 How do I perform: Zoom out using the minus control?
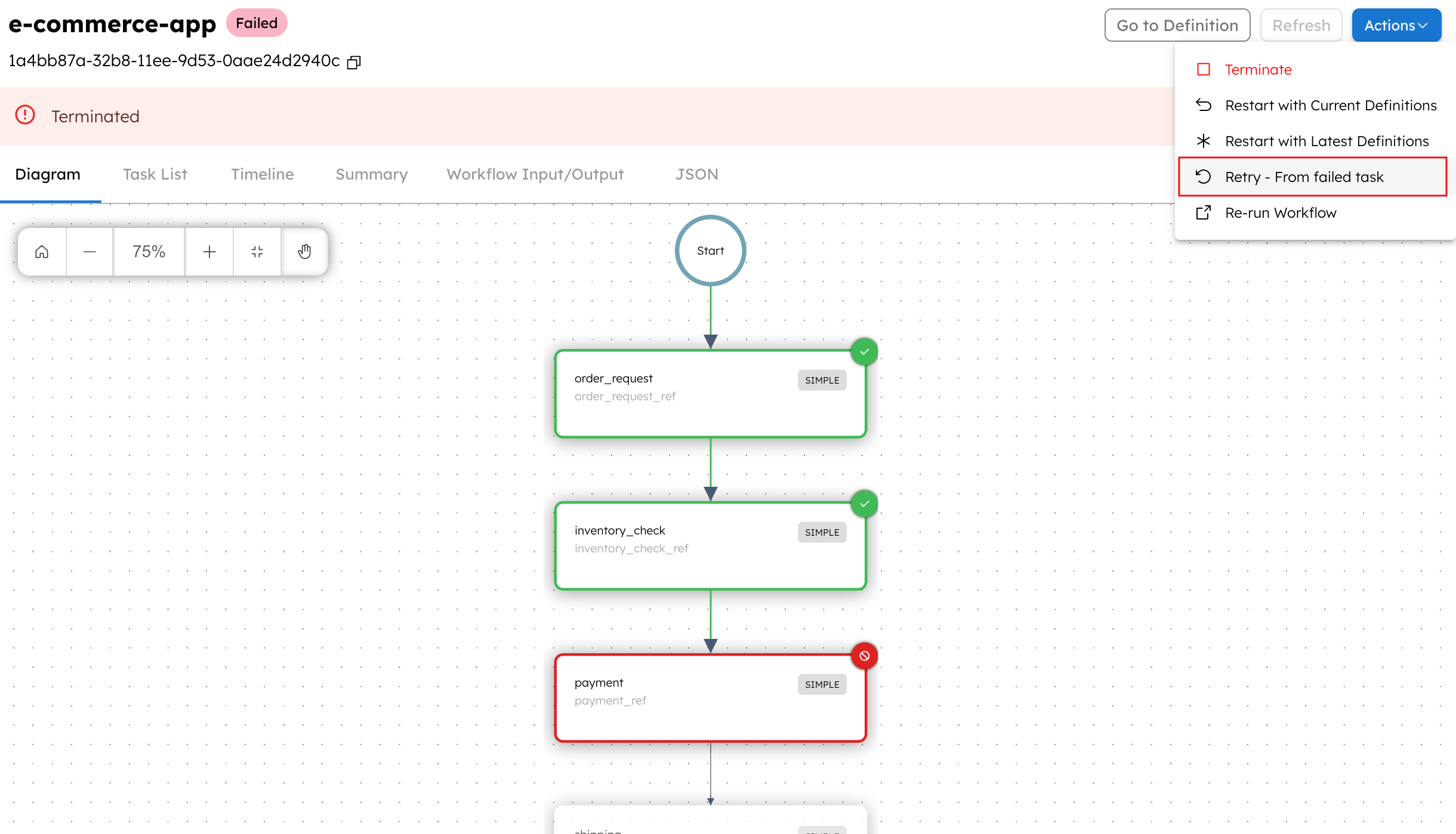[x=90, y=251]
